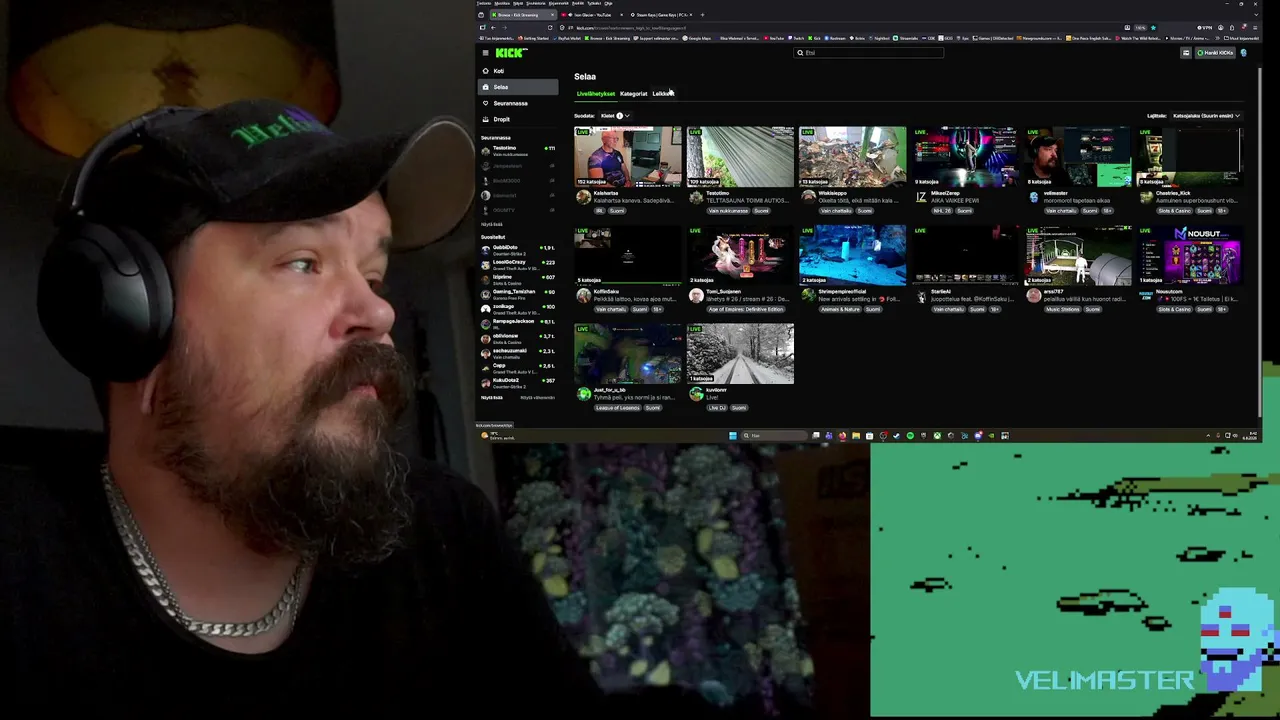Click the IRL tag under Kalahartsa
The image size is (1280, 720).
pos(600,211)
